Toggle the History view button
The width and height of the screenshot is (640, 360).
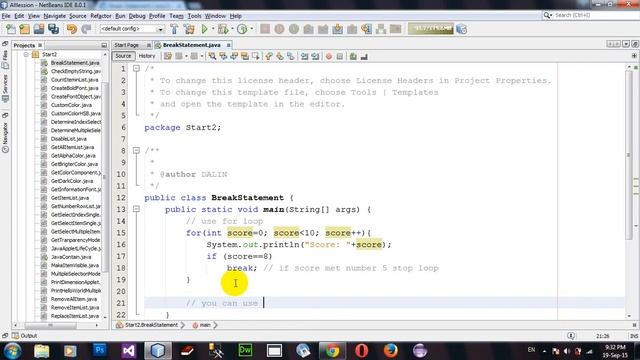coord(147,56)
